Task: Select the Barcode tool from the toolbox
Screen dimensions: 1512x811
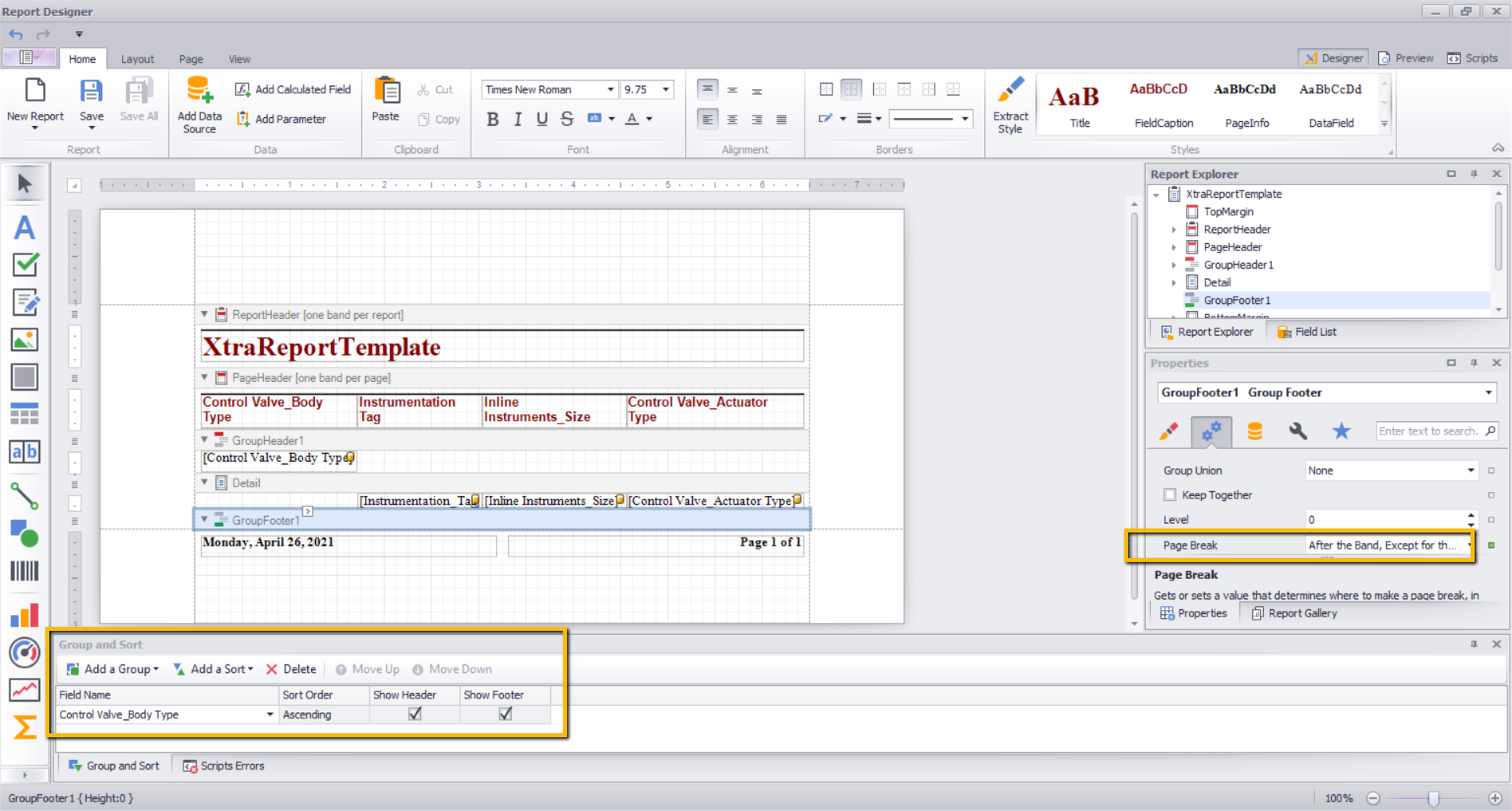Action: coord(25,572)
